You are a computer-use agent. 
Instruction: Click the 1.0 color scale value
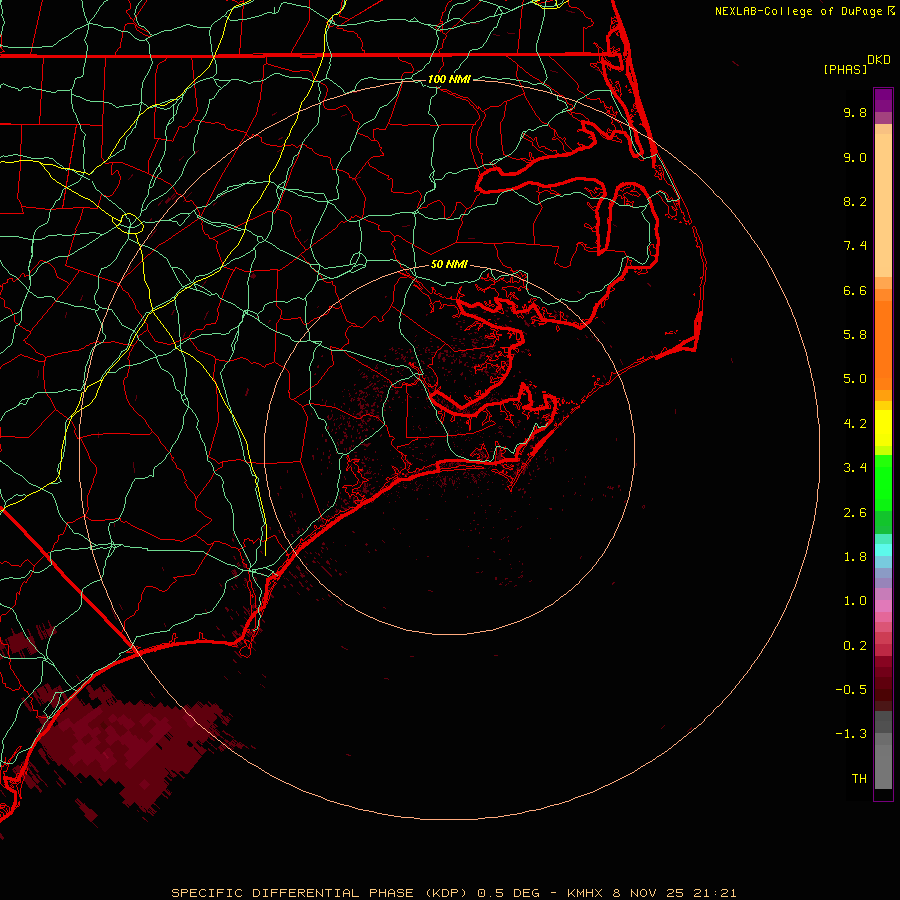pos(855,601)
